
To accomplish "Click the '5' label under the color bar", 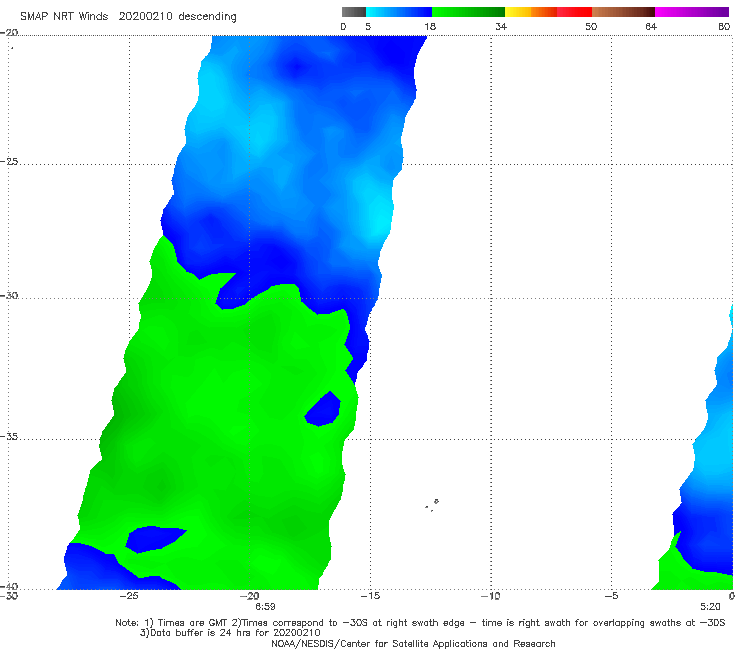I will (368, 26).
